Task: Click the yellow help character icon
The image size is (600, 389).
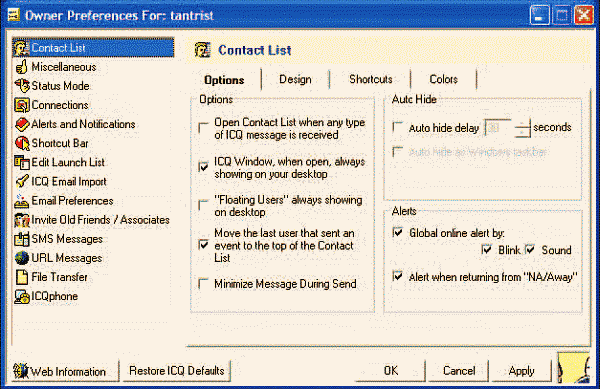Action: pyautogui.click(x=573, y=368)
